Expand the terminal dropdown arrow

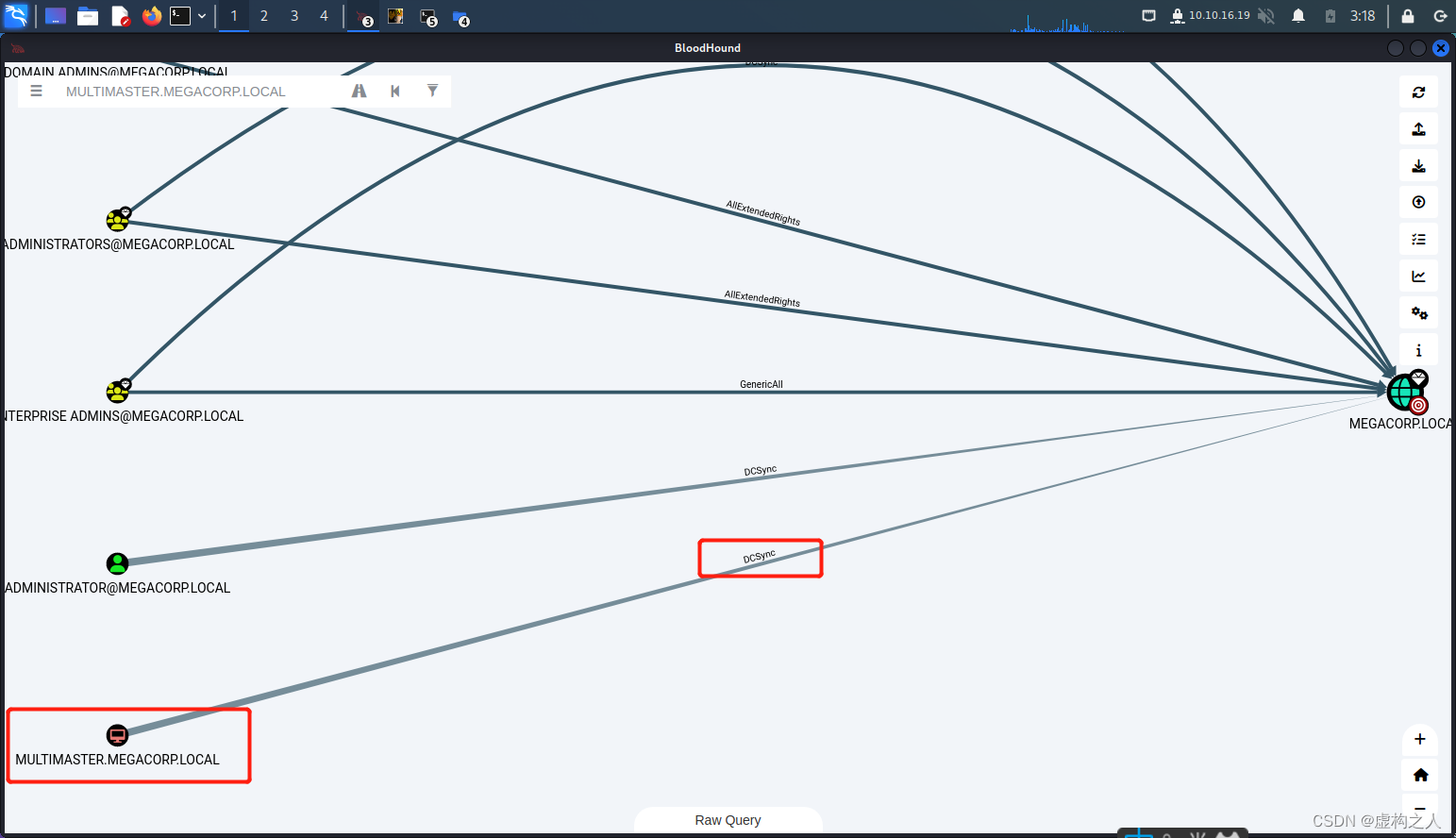[202, 16]
